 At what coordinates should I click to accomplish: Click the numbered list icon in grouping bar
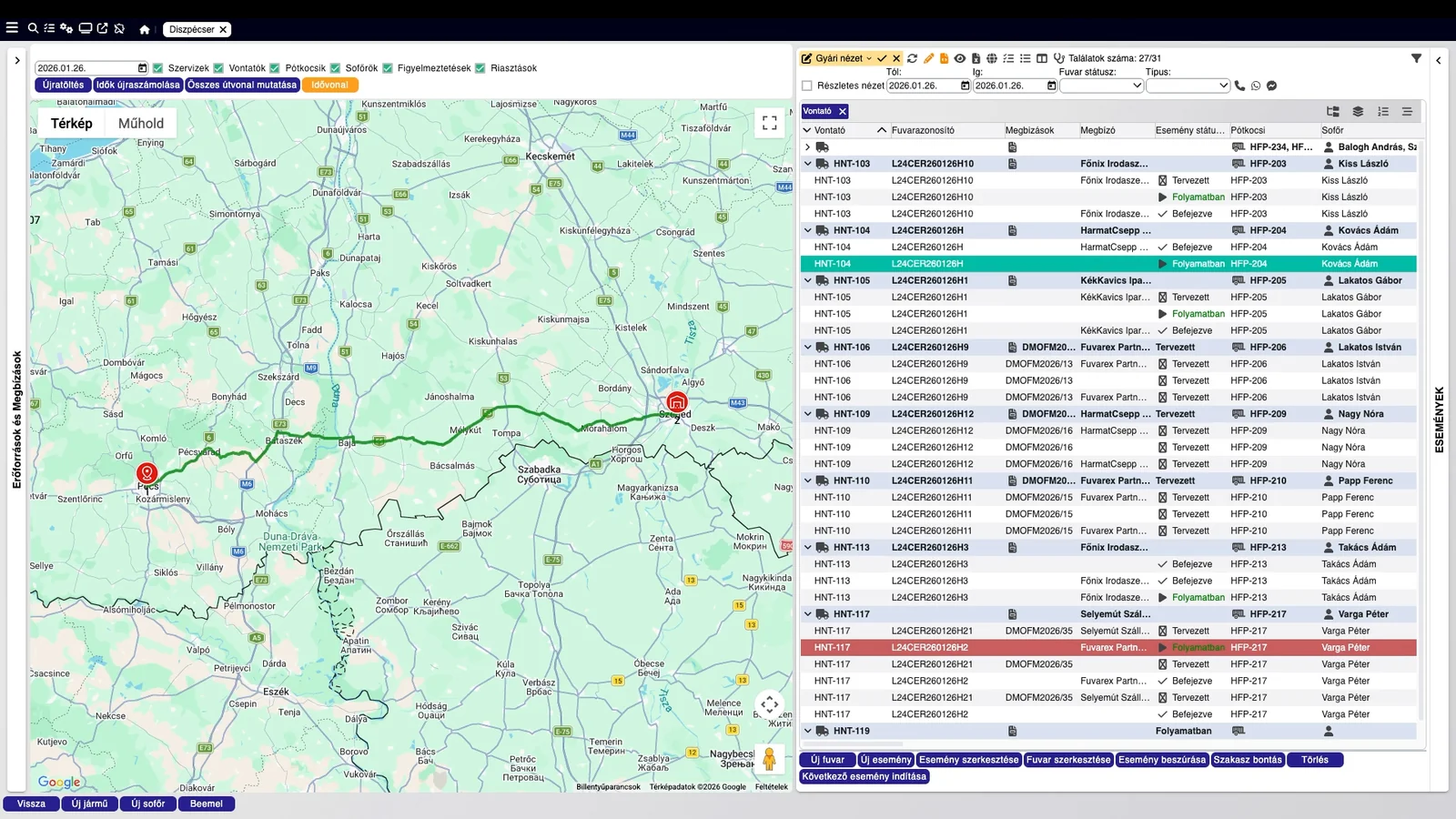(1382, 111)
